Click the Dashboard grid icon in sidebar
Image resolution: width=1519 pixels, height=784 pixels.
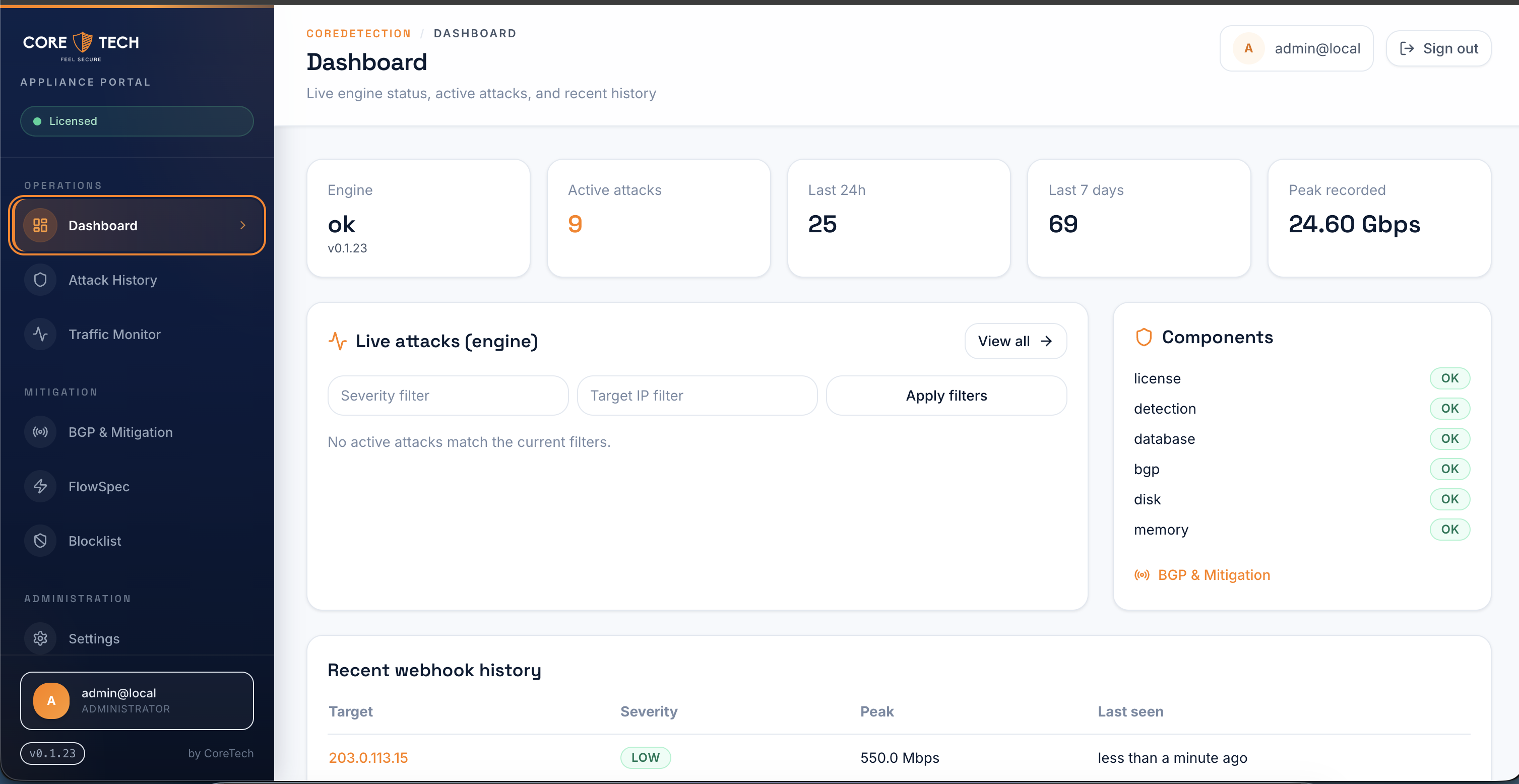[x=40, y=225]
